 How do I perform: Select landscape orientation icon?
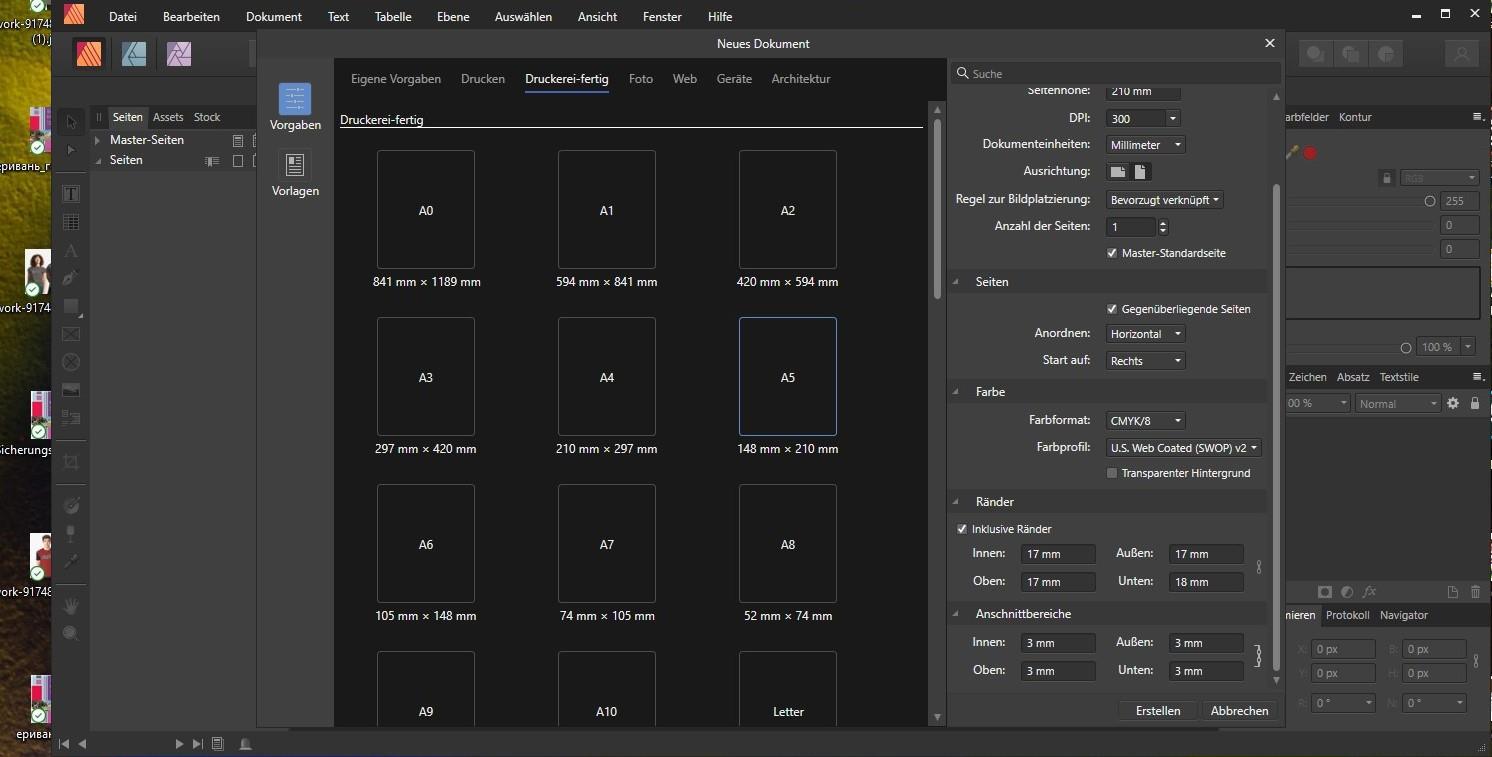point(1118,172)
